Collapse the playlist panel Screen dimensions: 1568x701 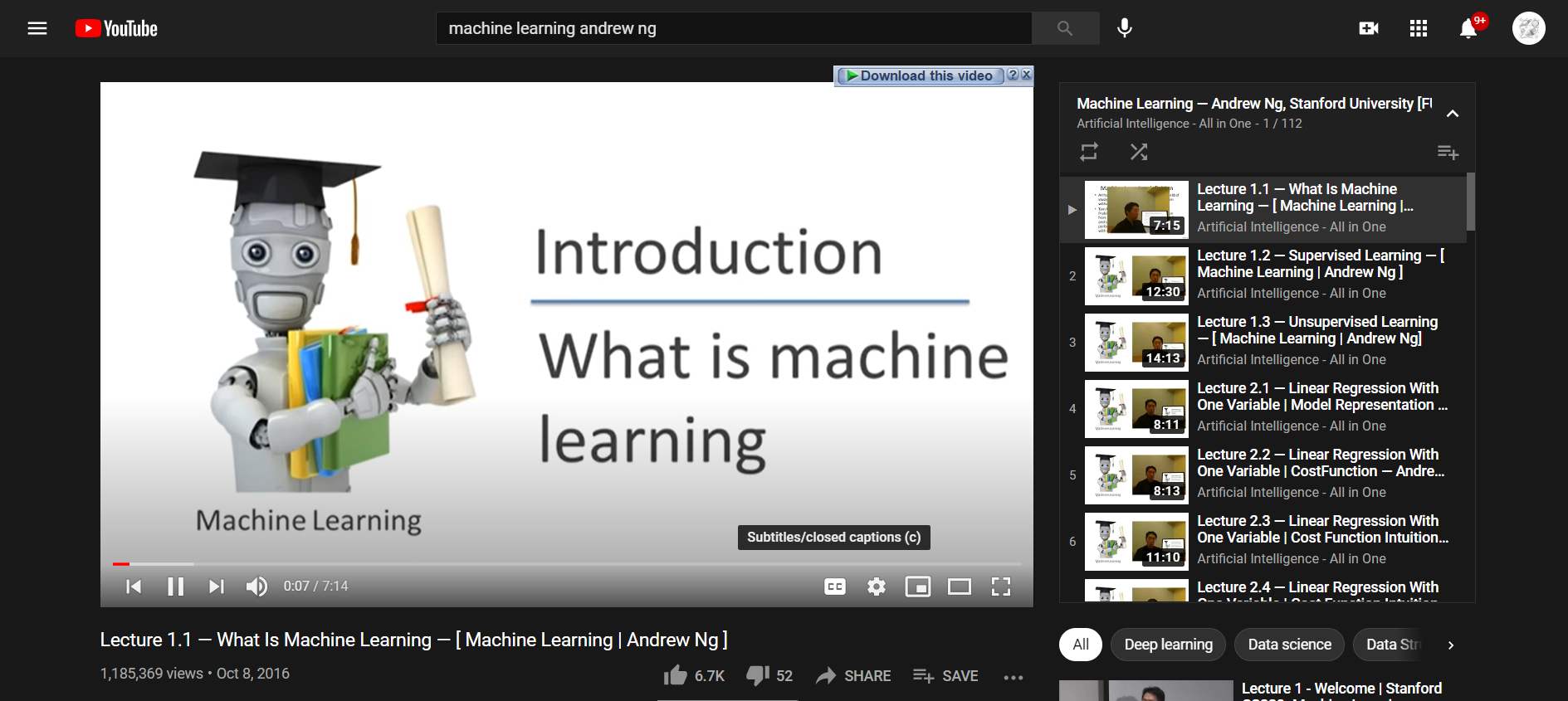1453,114
